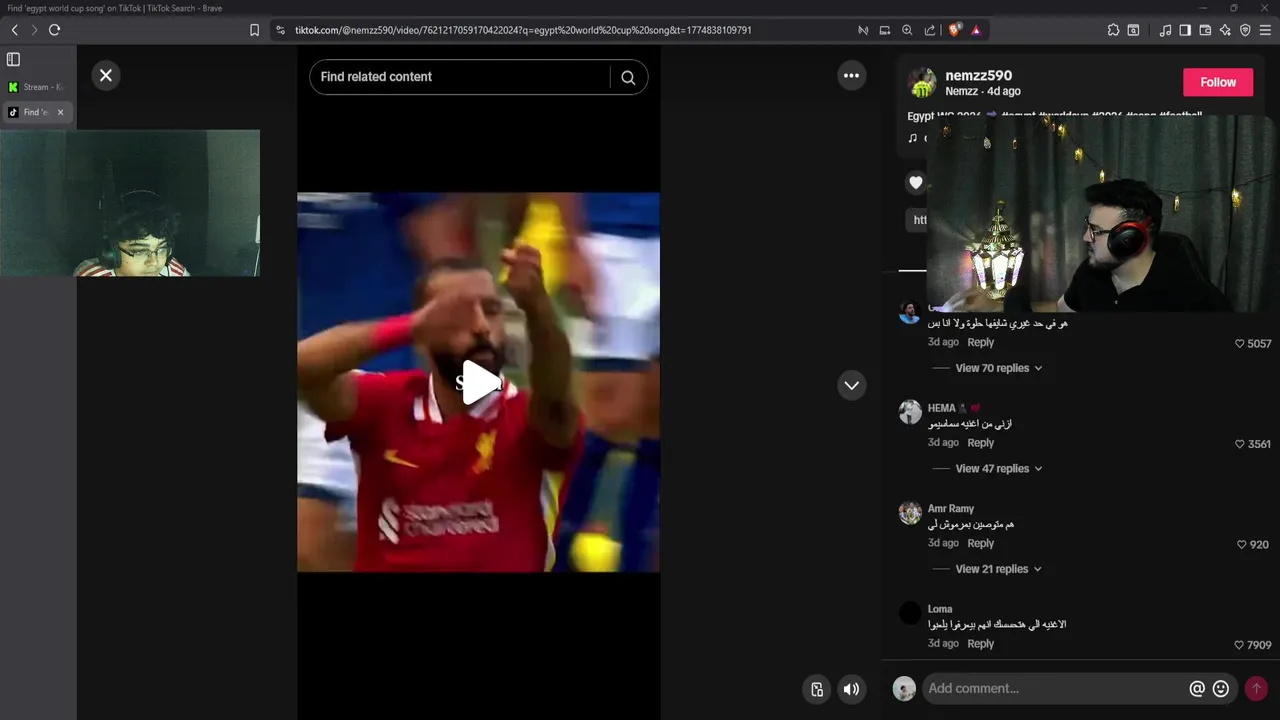
Task: Click the red post comment arrow button
Action: tap(1256, 688)
